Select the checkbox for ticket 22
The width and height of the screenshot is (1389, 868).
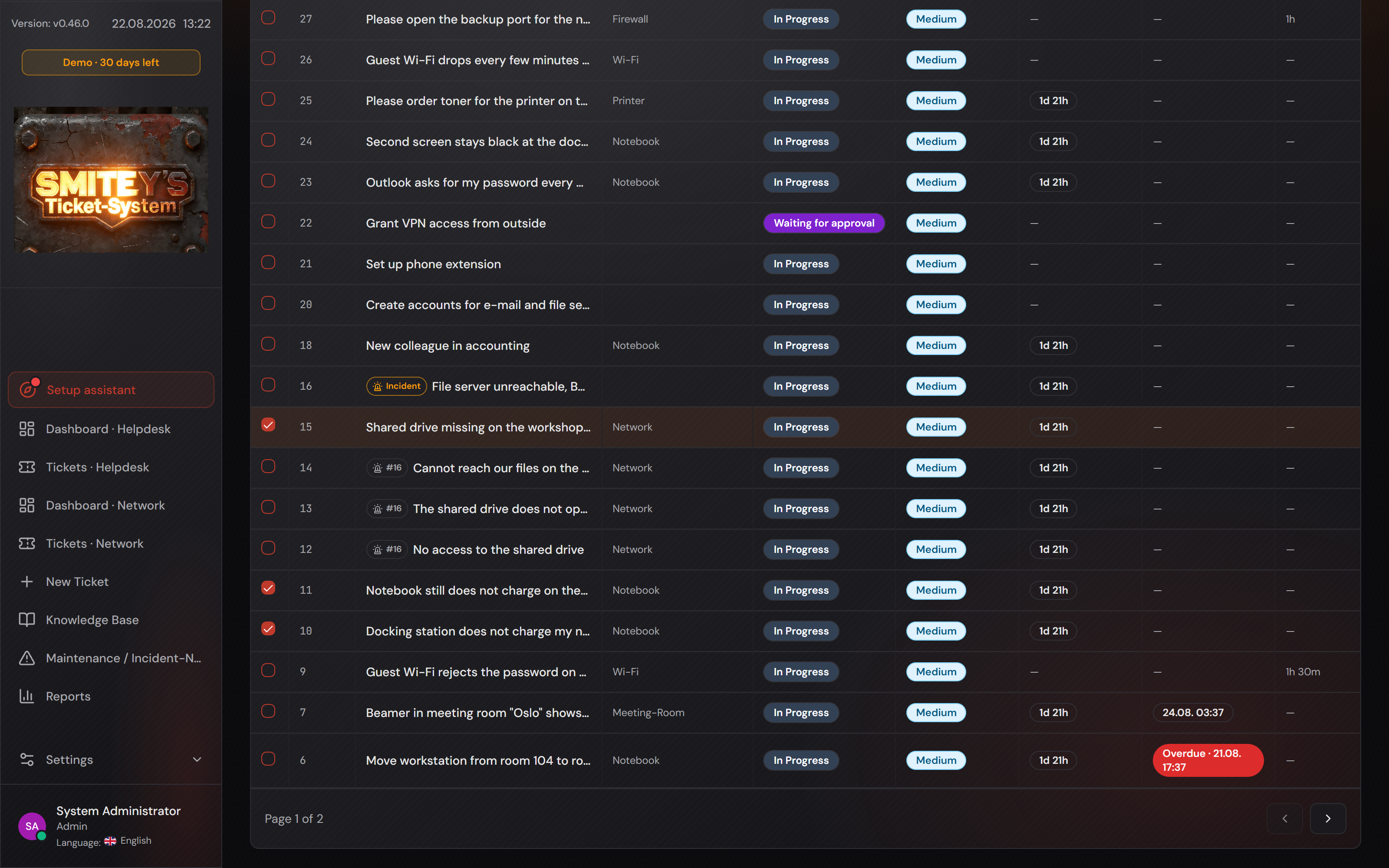coord(268,222)
